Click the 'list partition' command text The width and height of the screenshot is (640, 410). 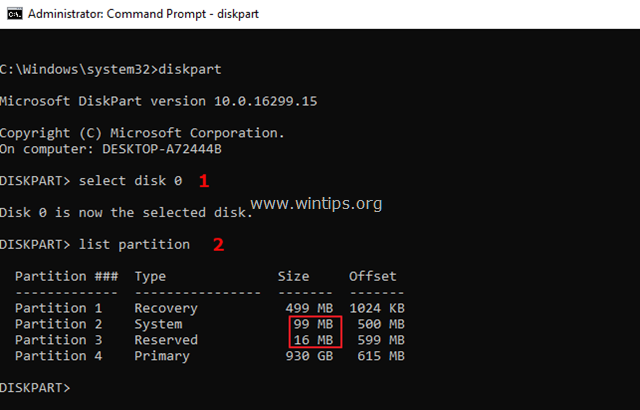coord(134,245)
